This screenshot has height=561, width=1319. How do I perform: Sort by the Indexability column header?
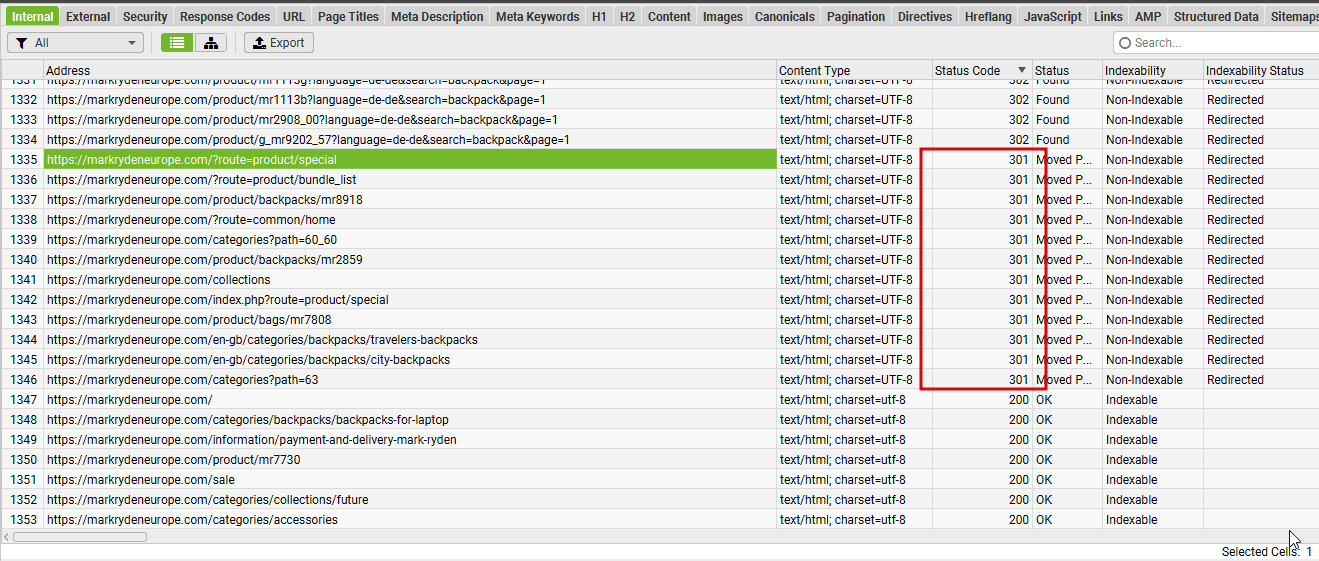[x=1153, y=70]
